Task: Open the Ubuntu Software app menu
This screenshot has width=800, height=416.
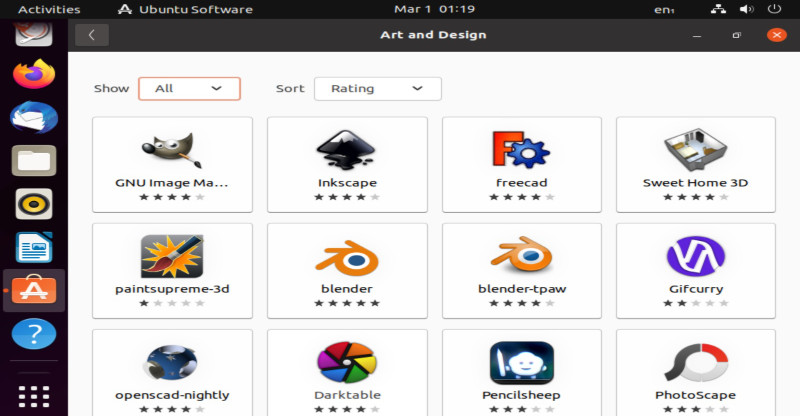Action: click(185, 9)
